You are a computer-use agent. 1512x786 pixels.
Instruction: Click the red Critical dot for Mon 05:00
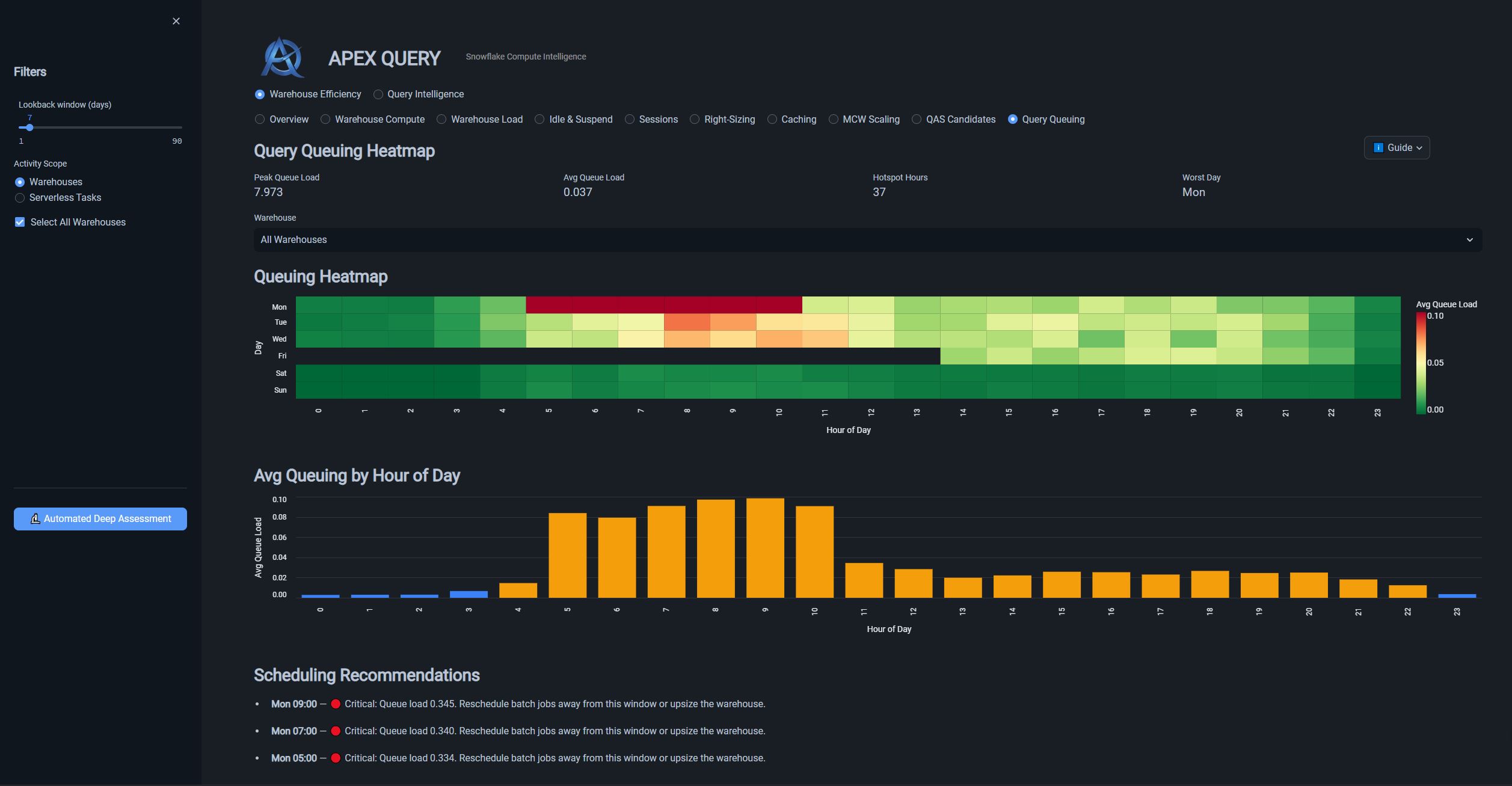tap(336, 758)
